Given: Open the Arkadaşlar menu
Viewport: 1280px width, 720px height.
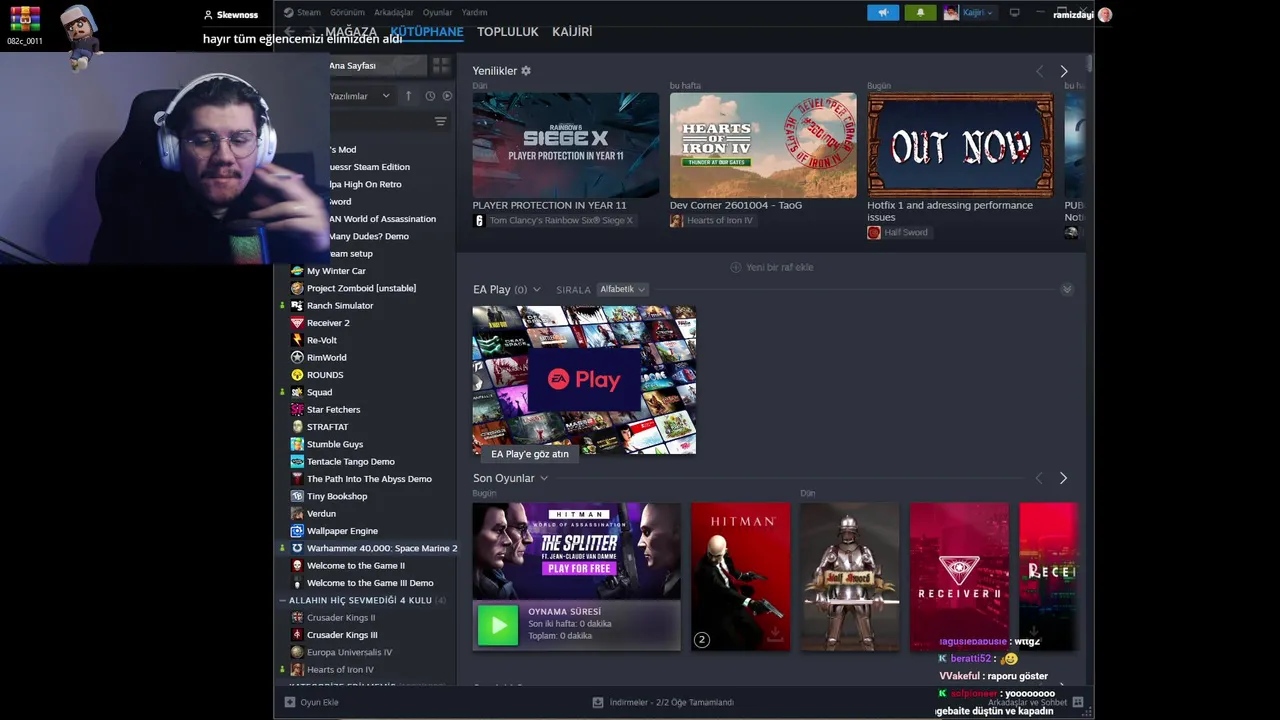Looking at the screenshot, I should pyautogui.click(x=393, y=13).
